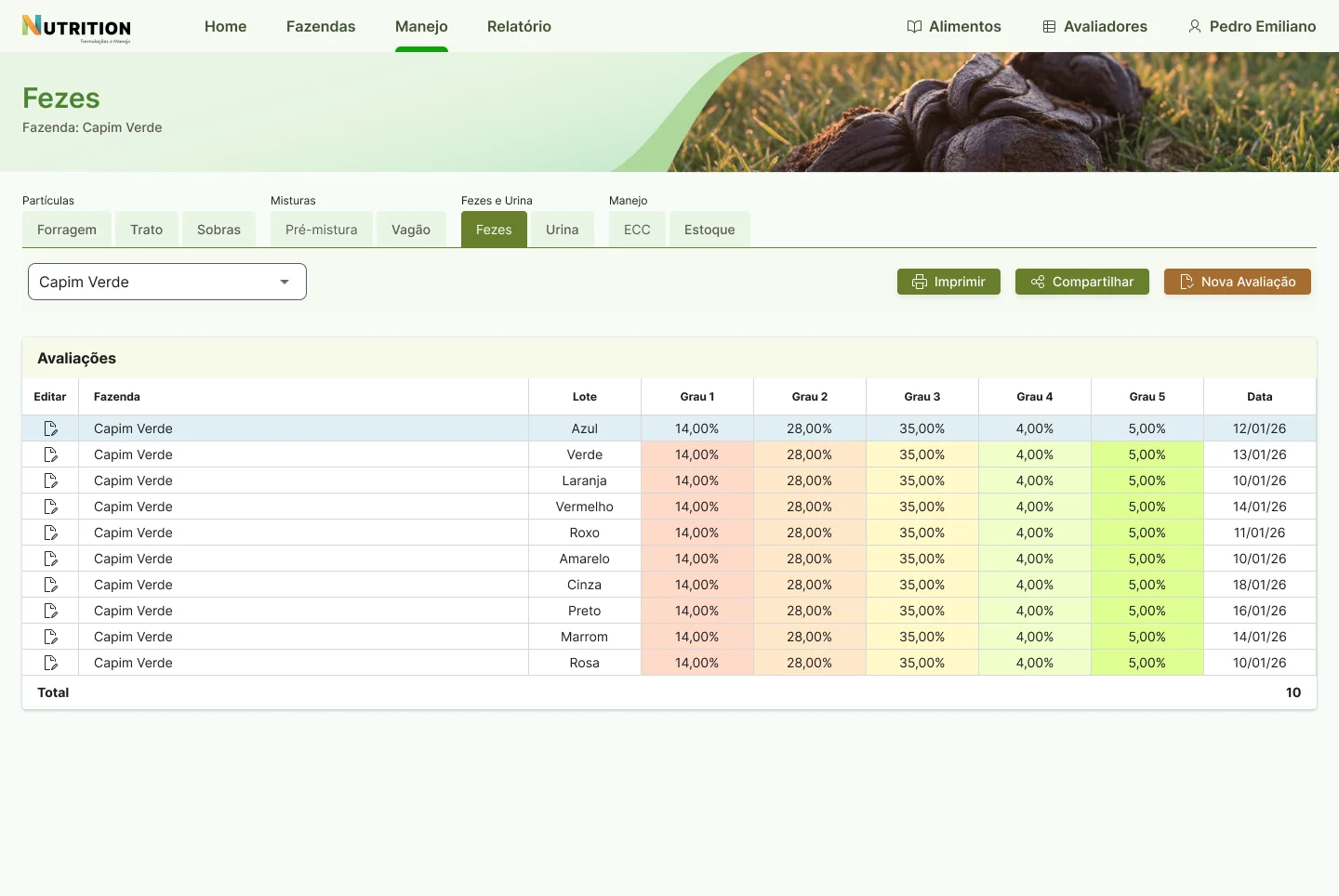1339x896 pixels.
Task: Create a Nova Avaliação
Action: click(x=1238, y=282)
